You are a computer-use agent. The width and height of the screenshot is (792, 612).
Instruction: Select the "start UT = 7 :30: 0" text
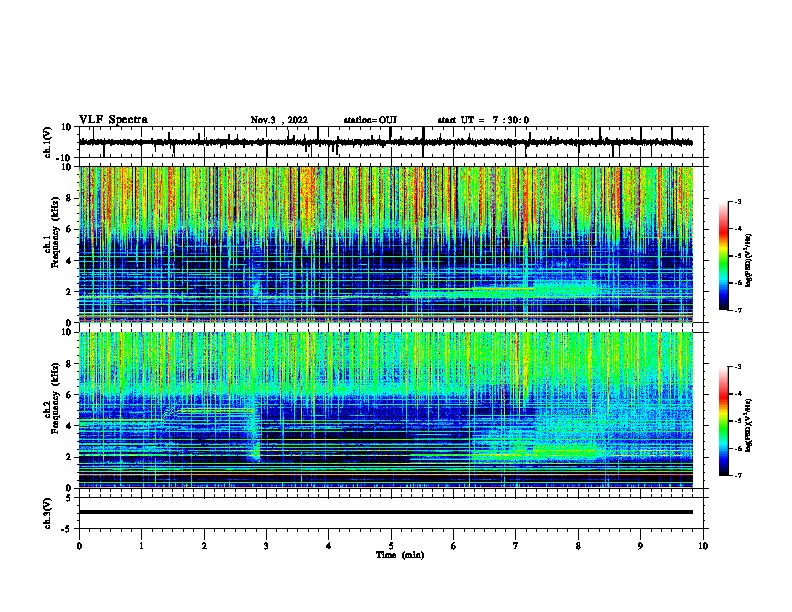pyautogui.click(x=483, y=120)
